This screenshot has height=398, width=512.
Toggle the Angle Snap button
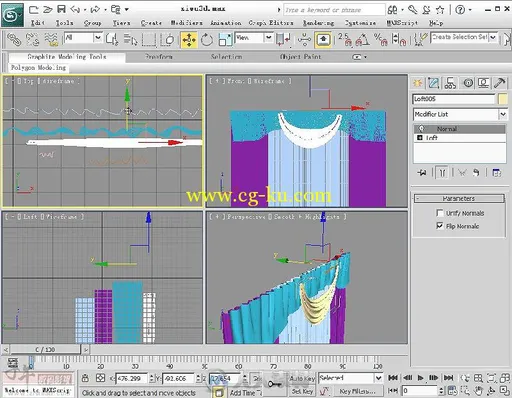[x=362, y=40]
